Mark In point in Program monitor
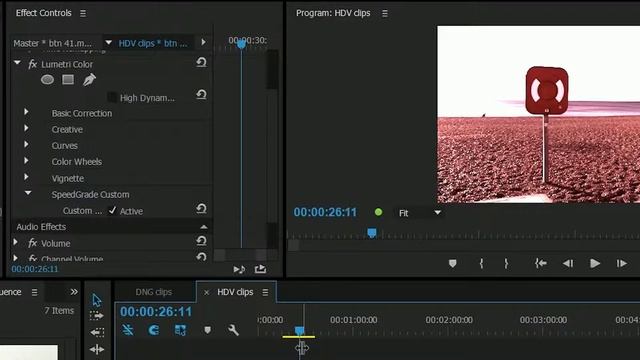The height and width of the screenshot is (360, 640). (x=481, y=264)
